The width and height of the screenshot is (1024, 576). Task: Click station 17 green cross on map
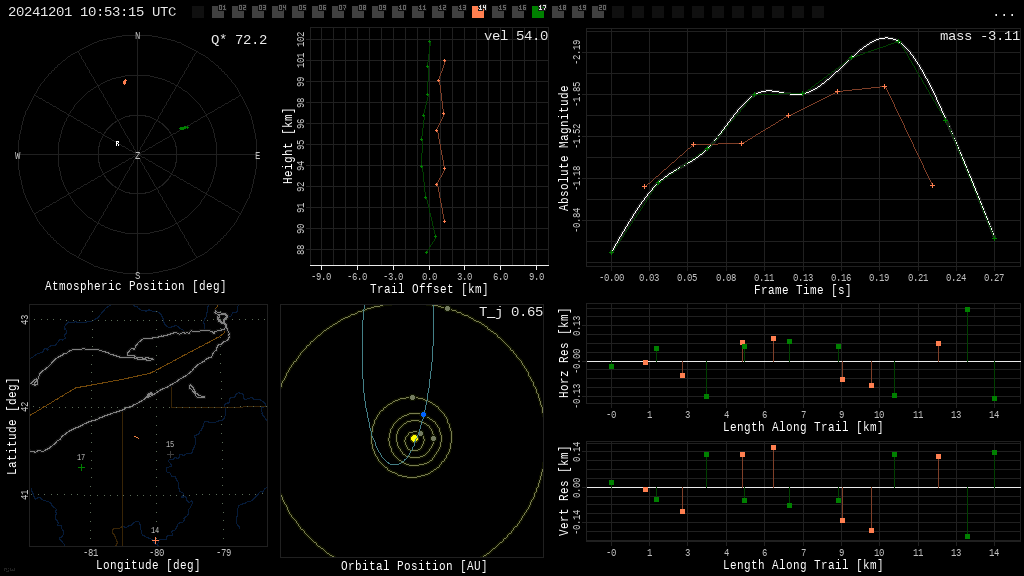(x=81, y=468)
